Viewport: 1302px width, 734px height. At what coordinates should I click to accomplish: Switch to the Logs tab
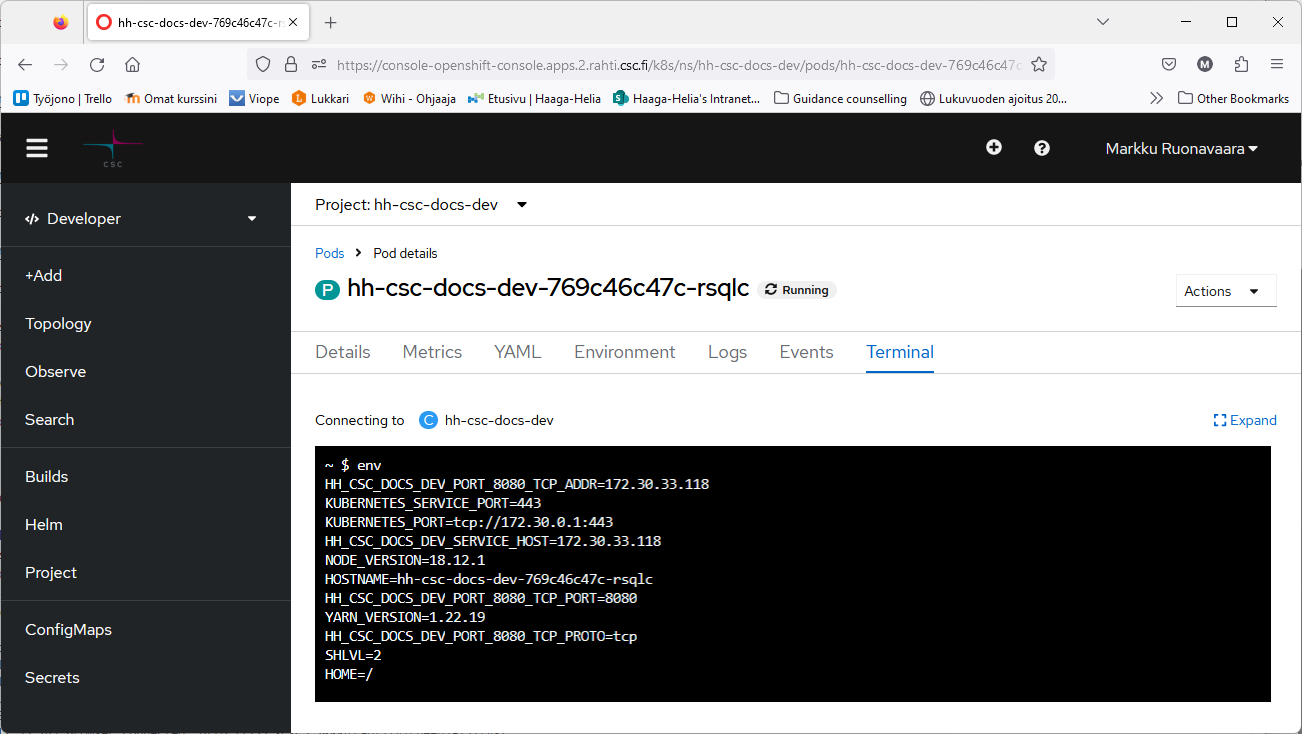pos(727,352)
